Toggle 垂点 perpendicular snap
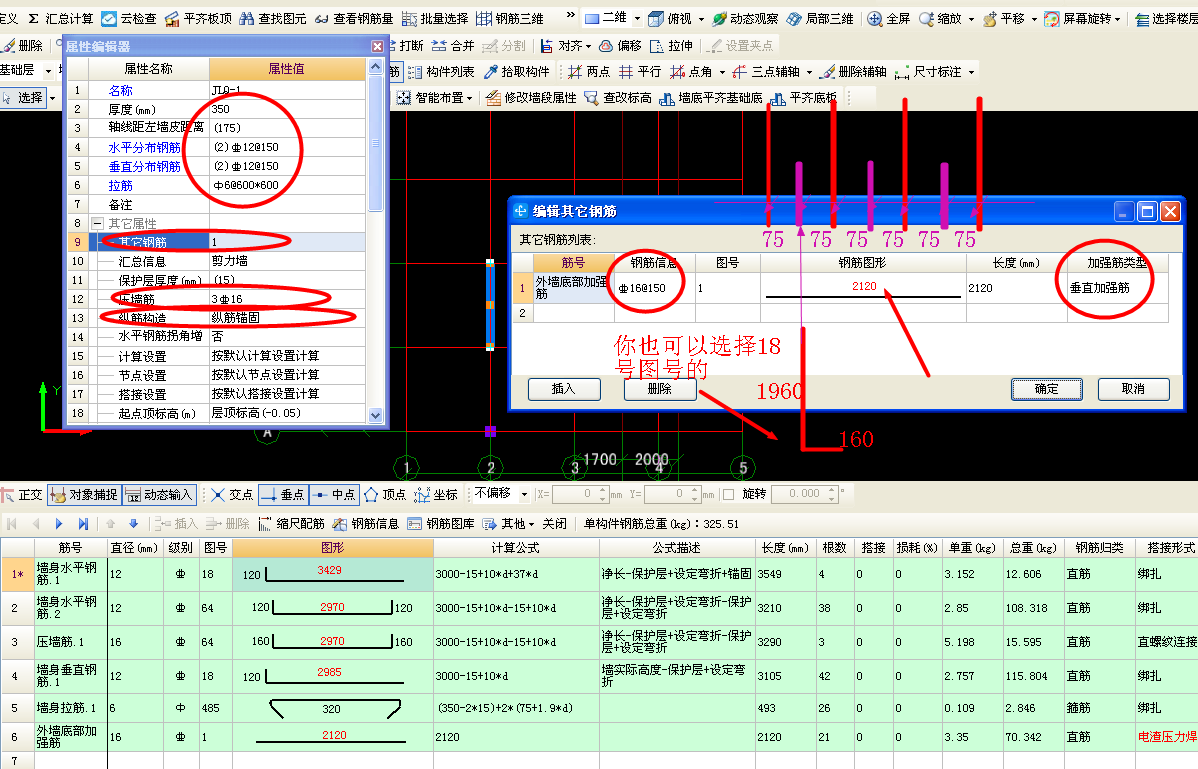Image resolution: width=1198 pixels, height=769 pixels. [283, 495]
